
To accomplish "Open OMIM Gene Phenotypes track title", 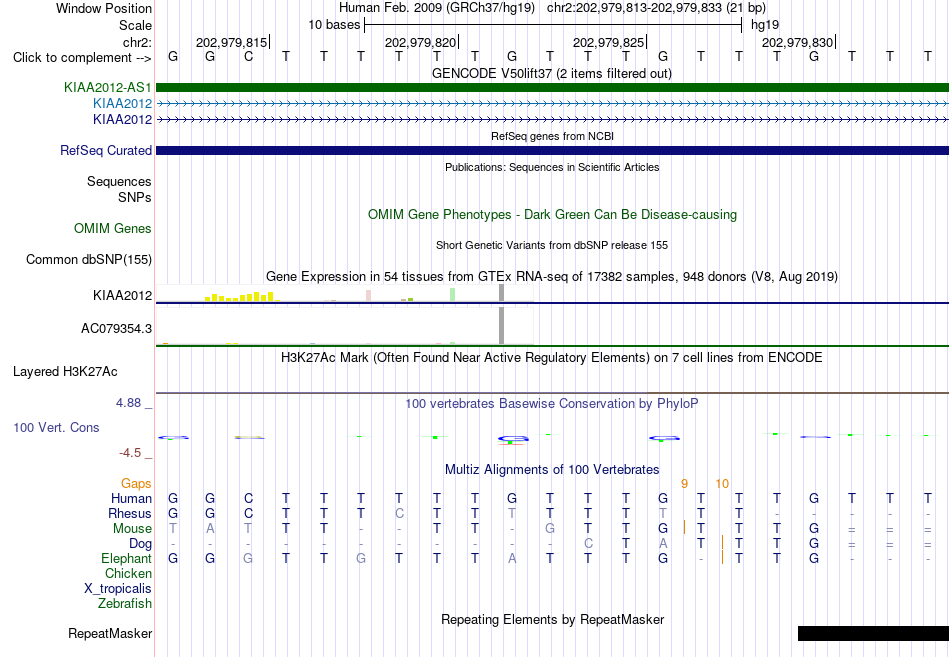I will pos(552,215).
